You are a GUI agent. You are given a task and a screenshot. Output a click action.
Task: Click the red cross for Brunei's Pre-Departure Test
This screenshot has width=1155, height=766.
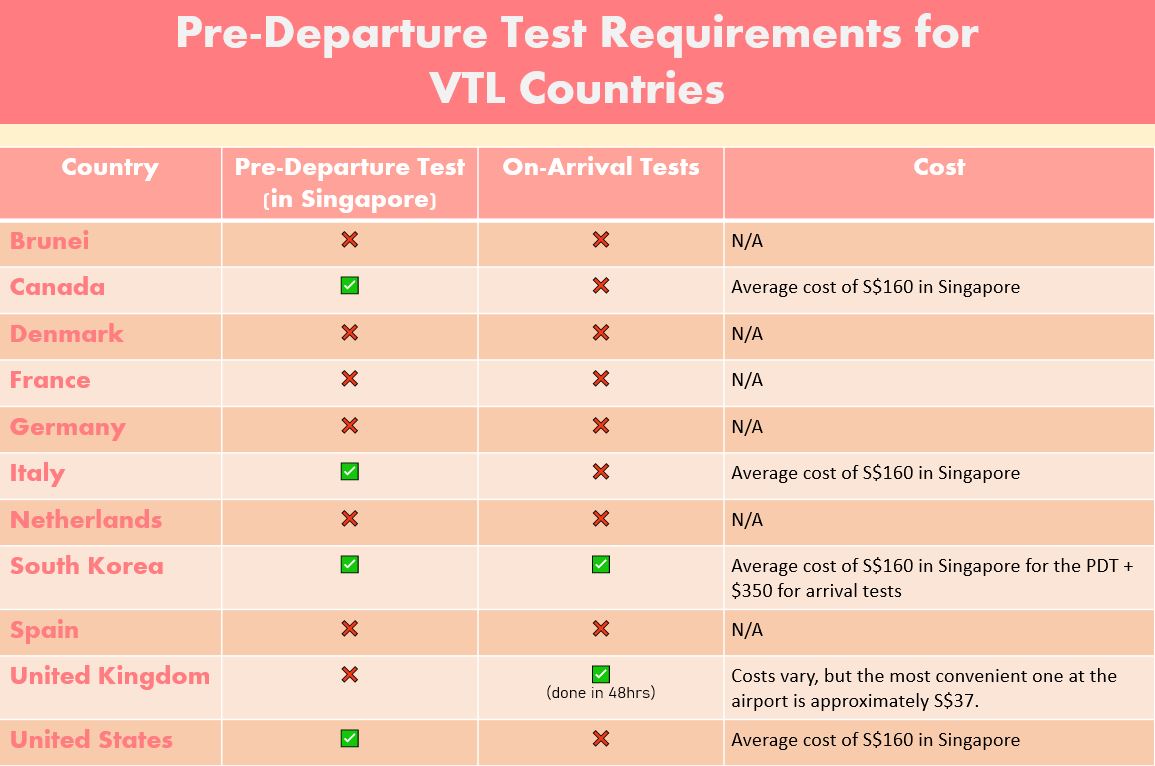pos(349,240)
